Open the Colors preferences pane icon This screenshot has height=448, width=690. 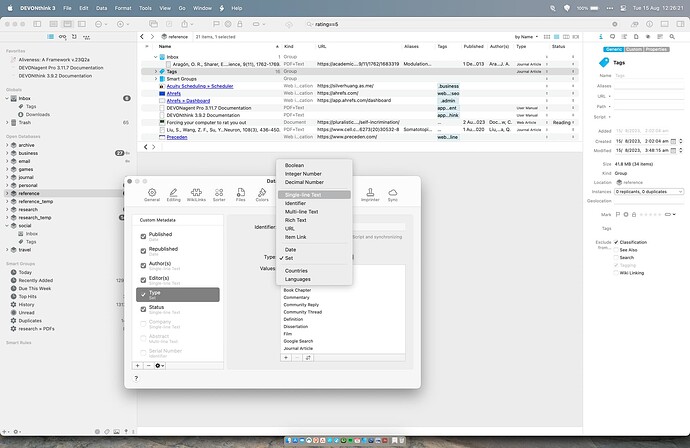[262, 194]
